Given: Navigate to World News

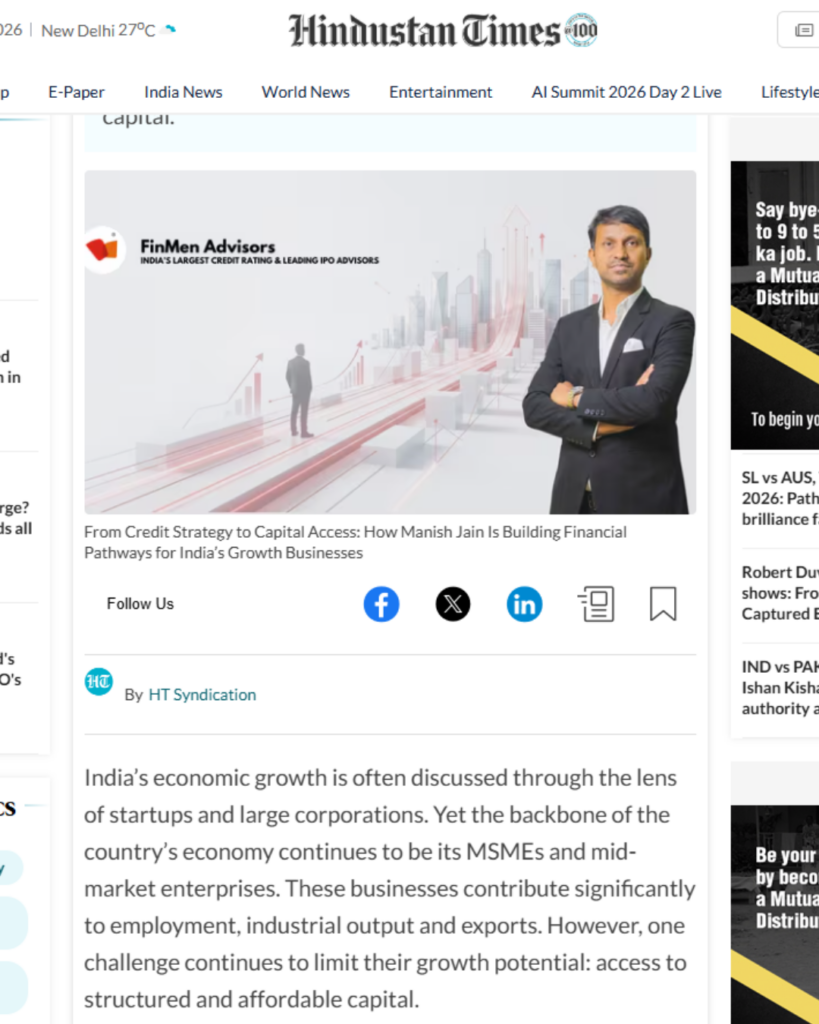Looking at the screenshot, I should [x=306, y=92].
